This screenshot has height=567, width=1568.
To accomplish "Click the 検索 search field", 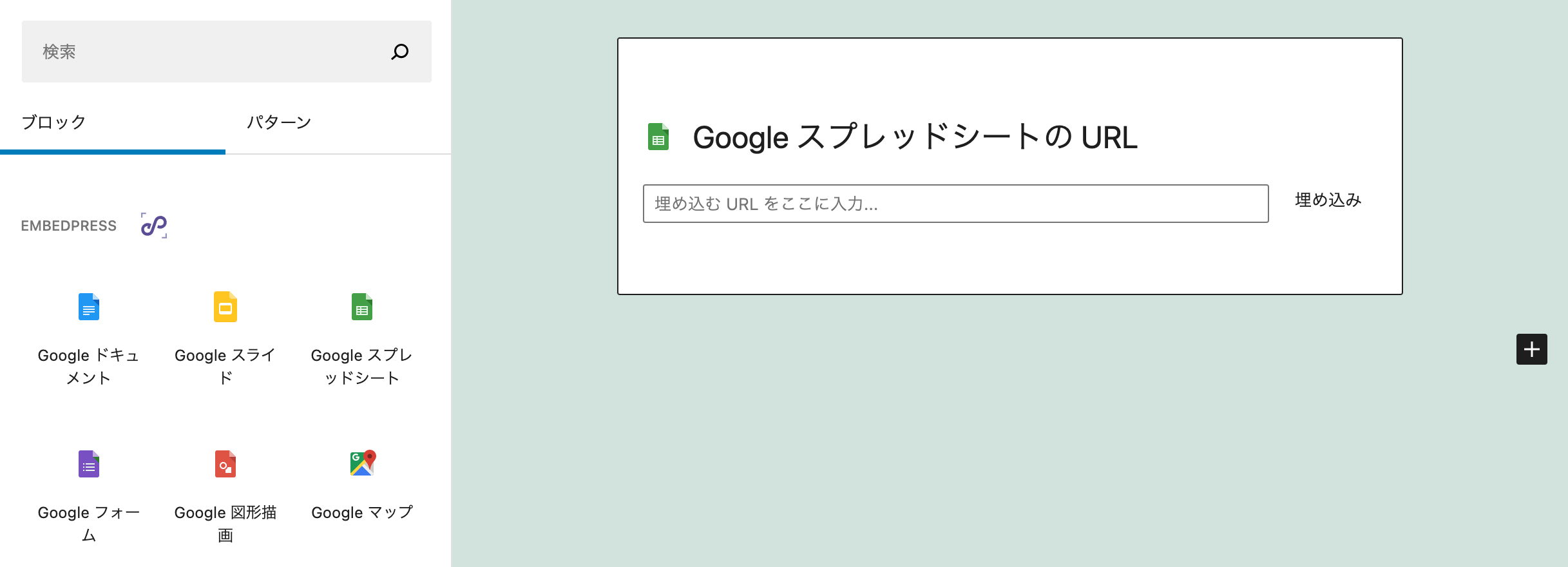I will [x=227, y=52].
